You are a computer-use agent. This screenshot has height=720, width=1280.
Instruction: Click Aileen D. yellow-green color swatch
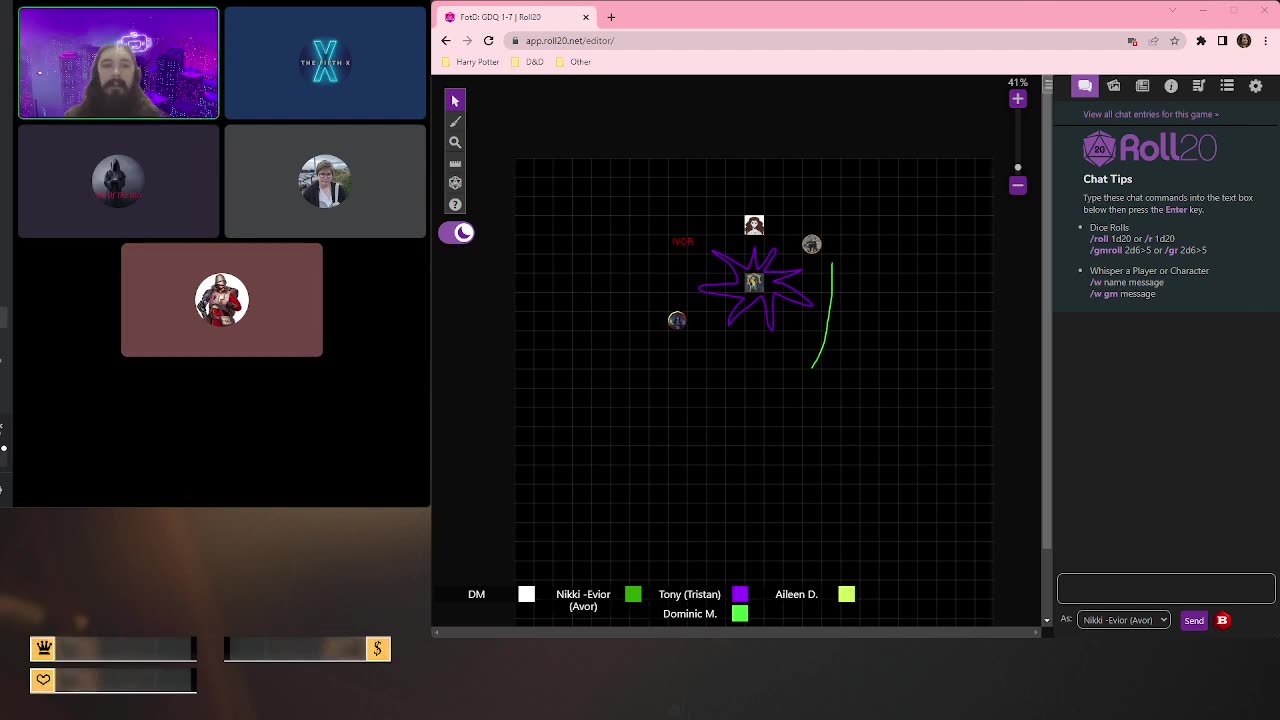847,594
